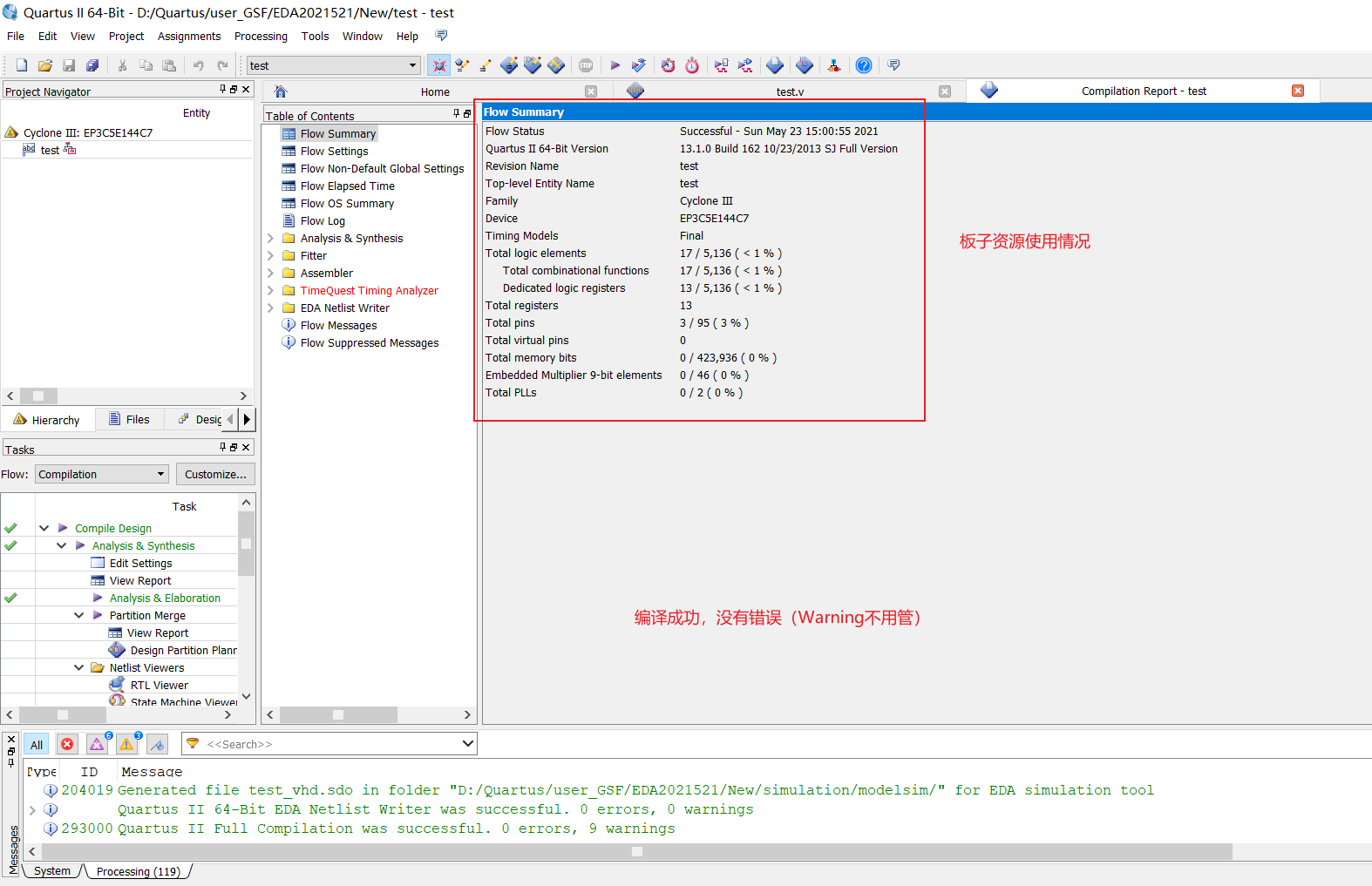
Task: Click the highlighted Project Navigator toggle icon
Action: pos(439,65)
